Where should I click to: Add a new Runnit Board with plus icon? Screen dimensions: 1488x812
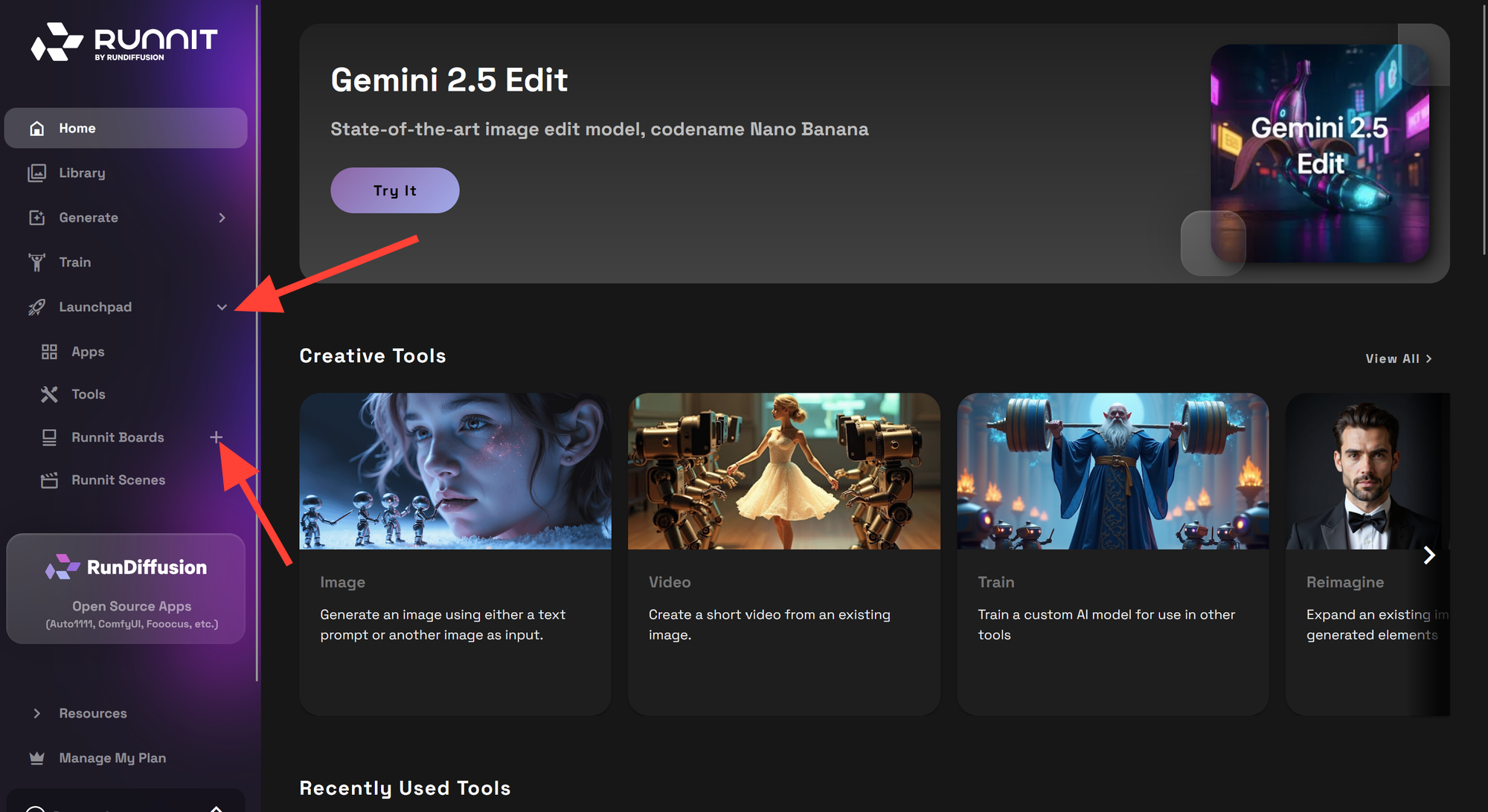(x=216, y=437)
